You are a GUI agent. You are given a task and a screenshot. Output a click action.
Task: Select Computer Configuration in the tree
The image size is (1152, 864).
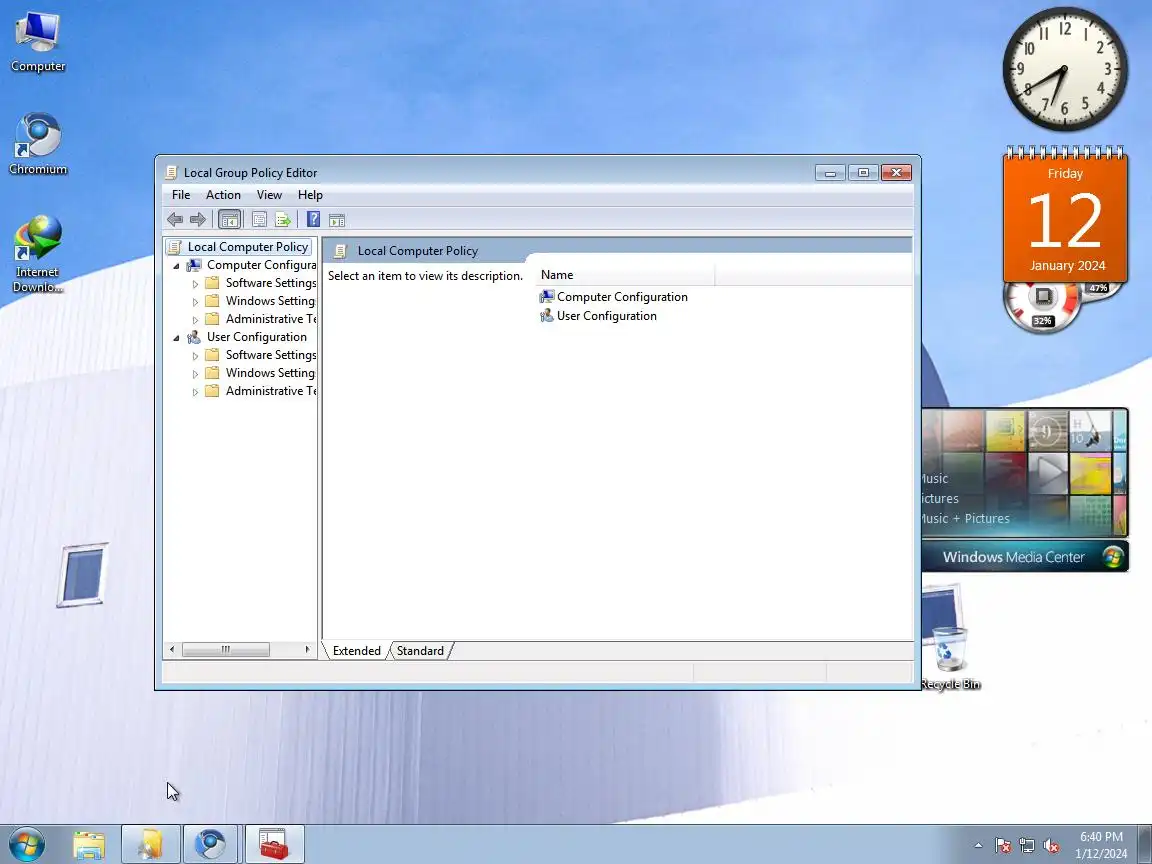click(262, 264)
